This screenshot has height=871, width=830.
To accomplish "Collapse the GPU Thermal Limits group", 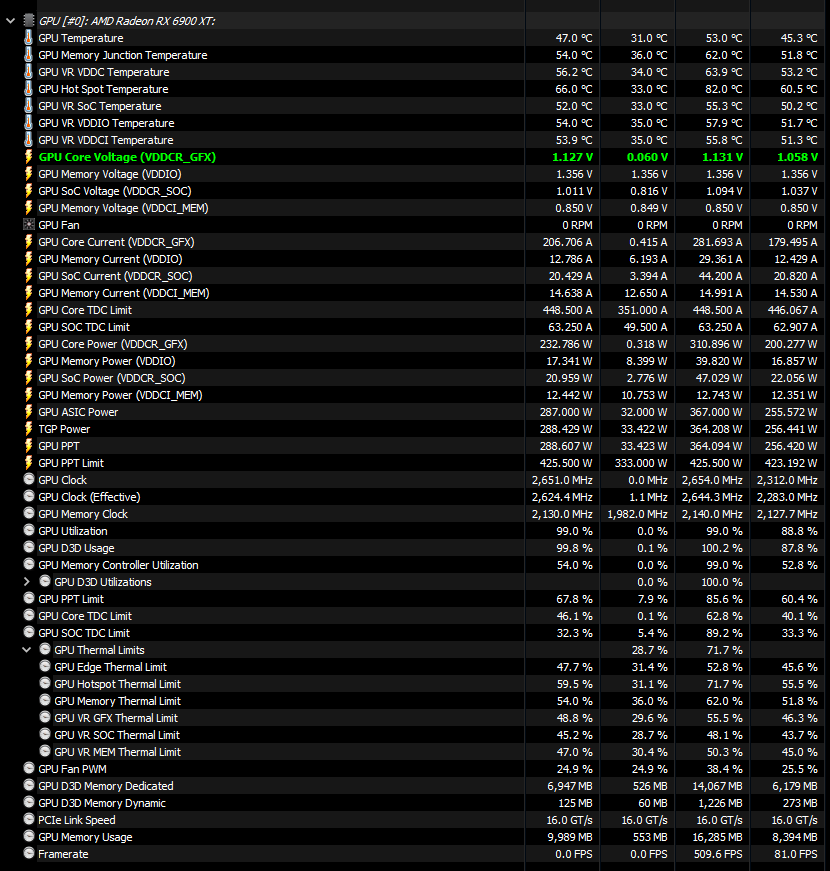I will click(26, 650).
